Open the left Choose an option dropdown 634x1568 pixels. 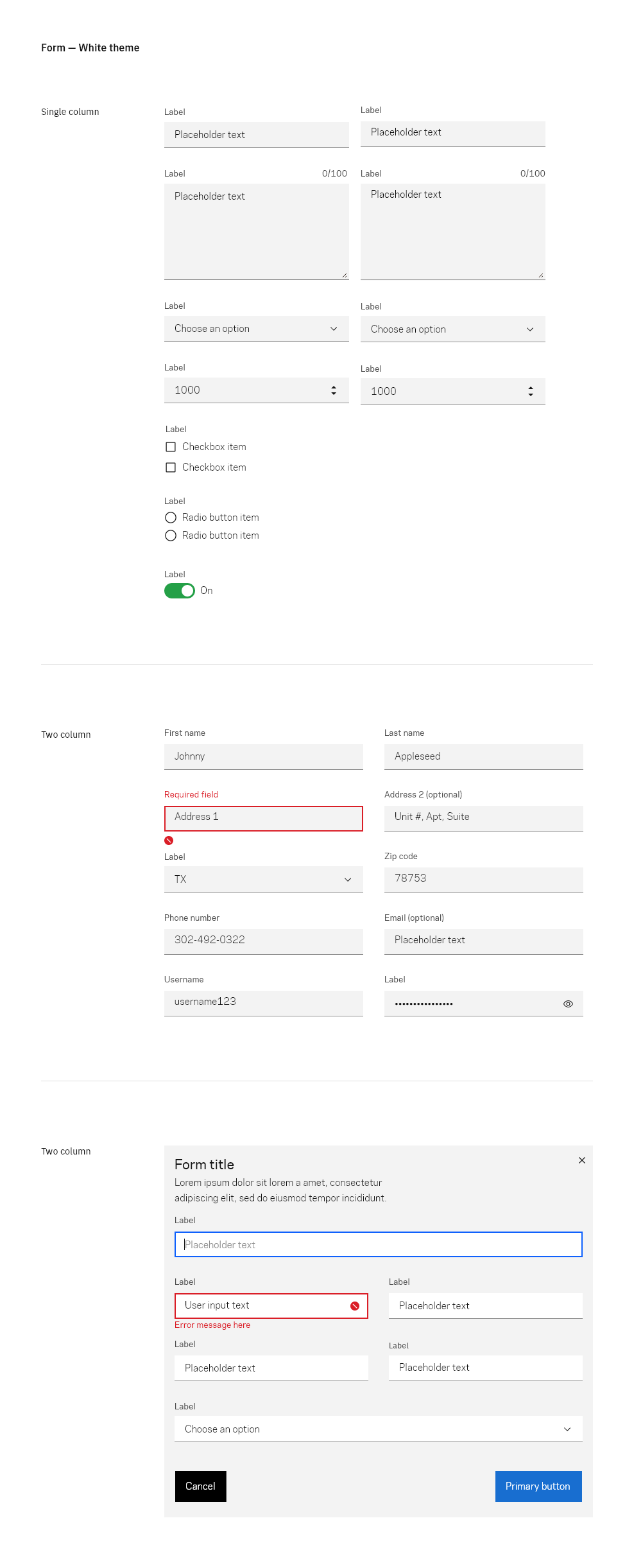coord(257,329)
